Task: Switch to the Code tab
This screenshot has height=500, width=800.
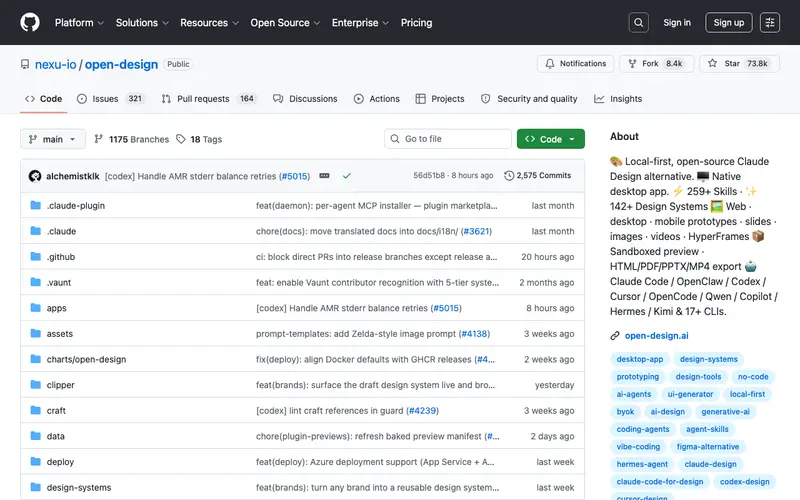Action: (x=44, y=99)
